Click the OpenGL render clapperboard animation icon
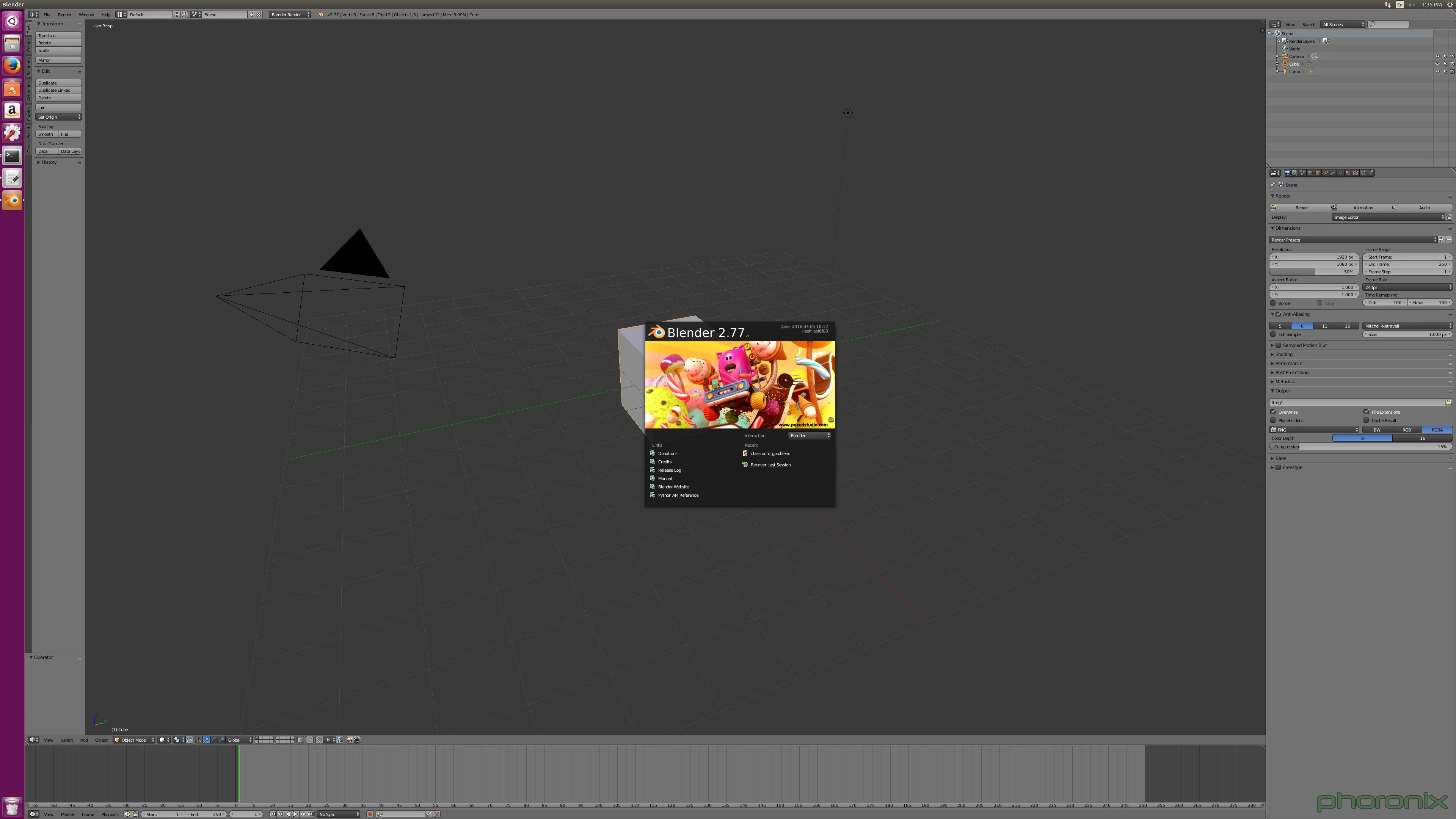Screen dimensions: 1456x819 357,740
